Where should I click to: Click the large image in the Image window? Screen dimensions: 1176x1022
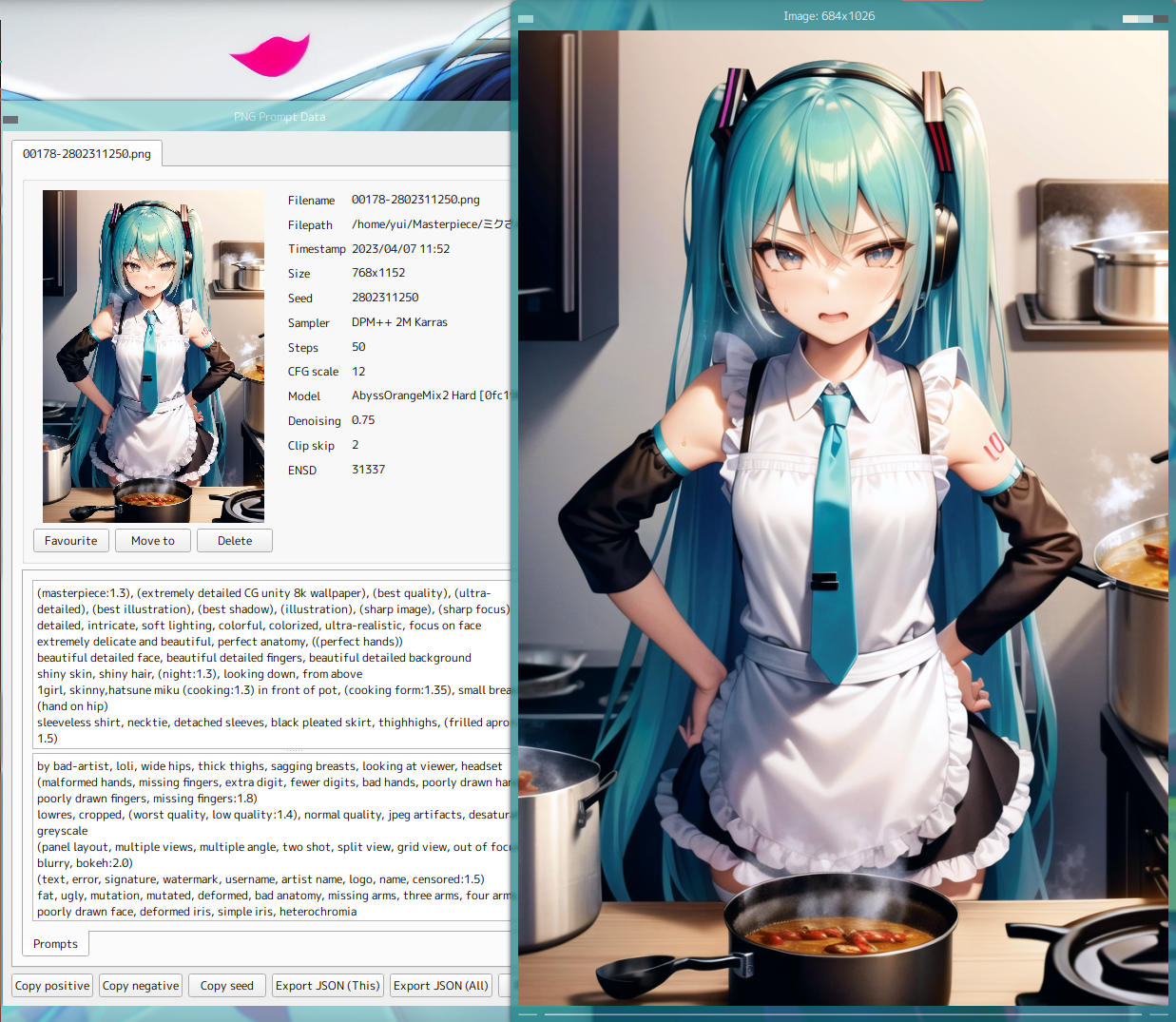tap(843, 517)
